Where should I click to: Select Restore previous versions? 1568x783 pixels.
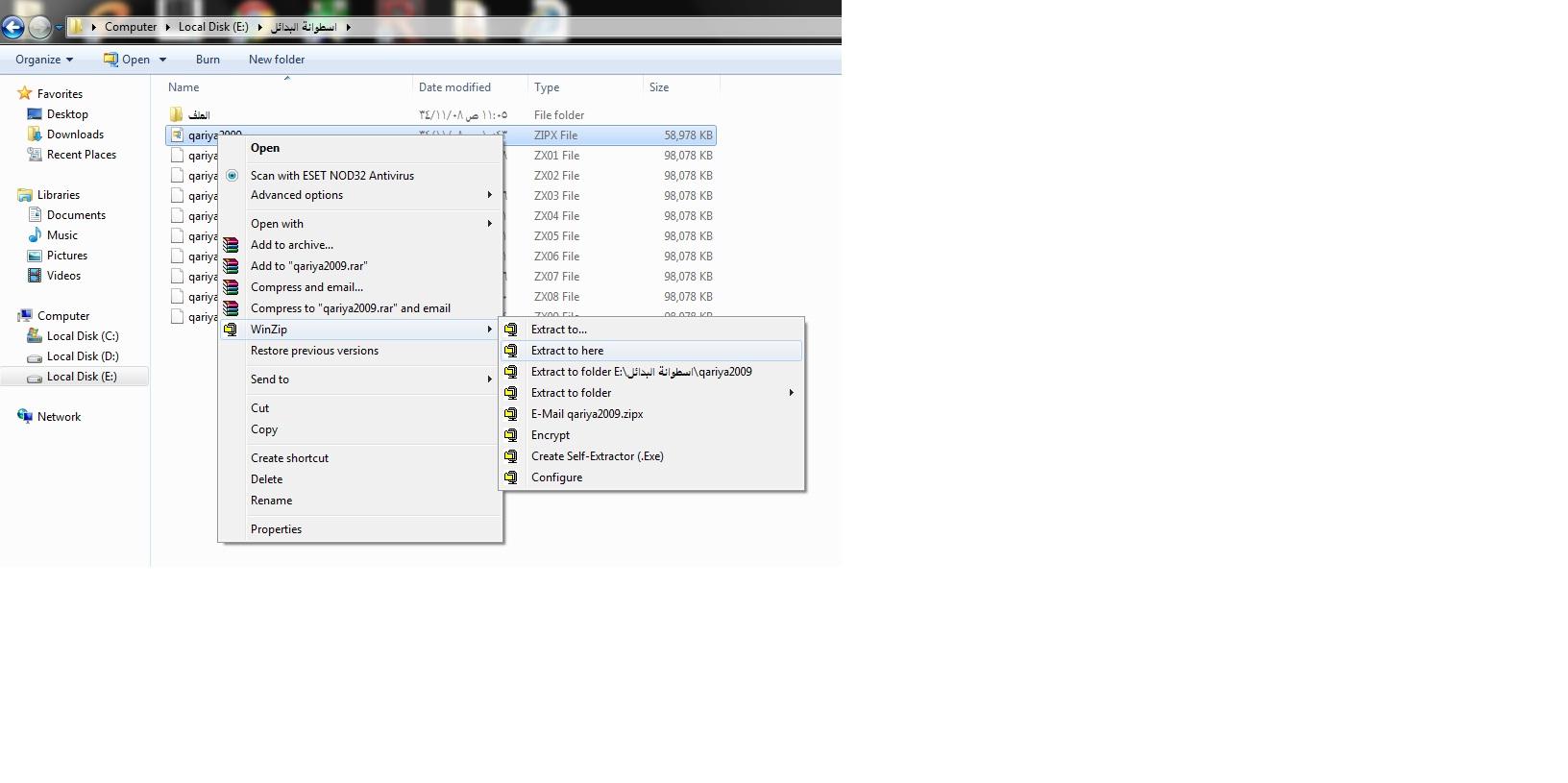point(360,351)
